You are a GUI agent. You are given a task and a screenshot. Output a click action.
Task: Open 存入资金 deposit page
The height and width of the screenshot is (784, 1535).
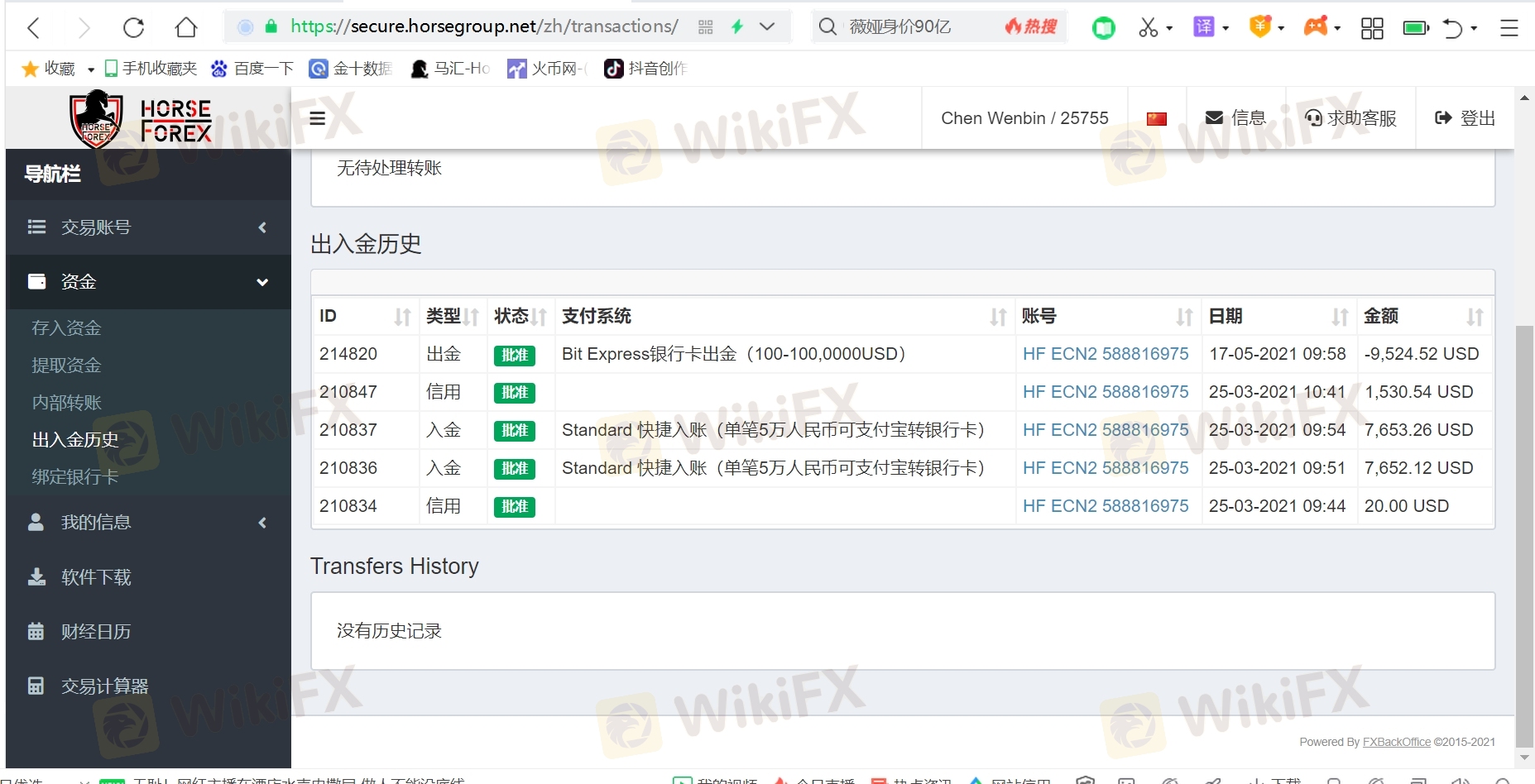pyautogui.click(x=66, y=328)
